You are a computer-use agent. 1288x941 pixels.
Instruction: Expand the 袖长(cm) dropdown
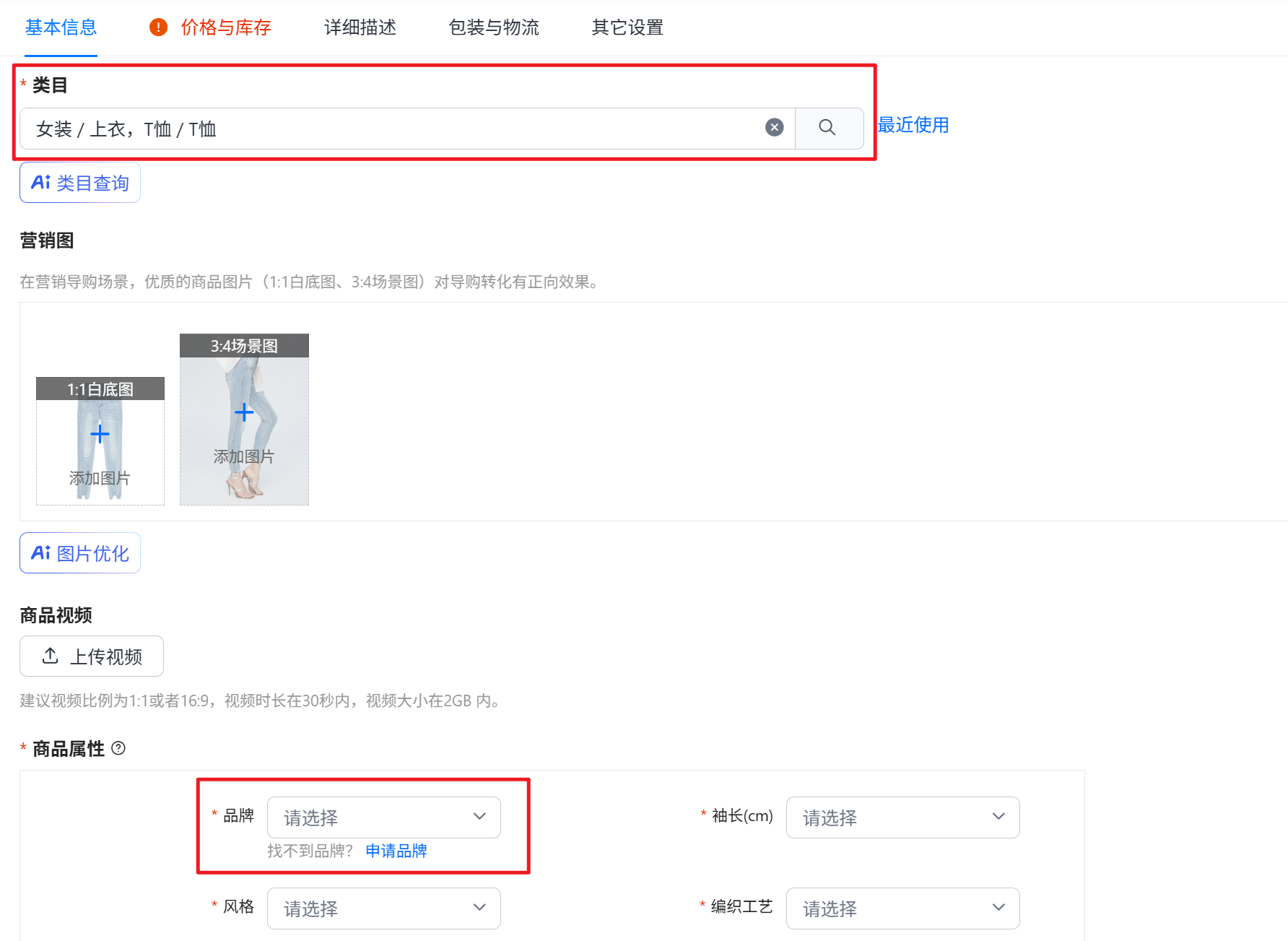click(x=902, y=818)
